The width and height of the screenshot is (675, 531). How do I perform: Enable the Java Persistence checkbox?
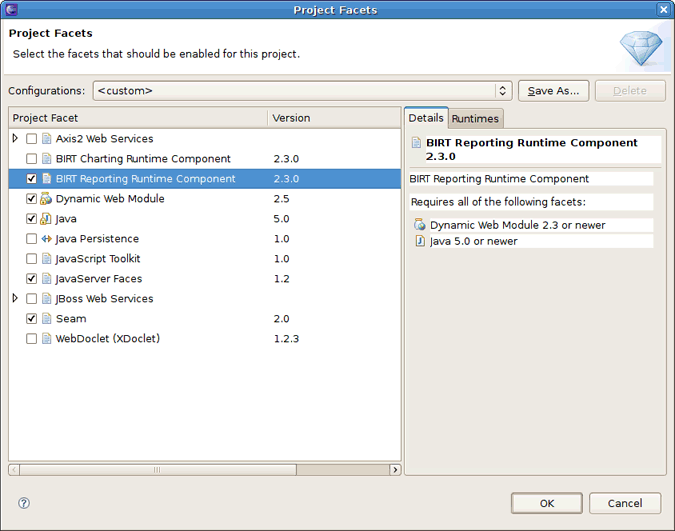coord(31,239)
